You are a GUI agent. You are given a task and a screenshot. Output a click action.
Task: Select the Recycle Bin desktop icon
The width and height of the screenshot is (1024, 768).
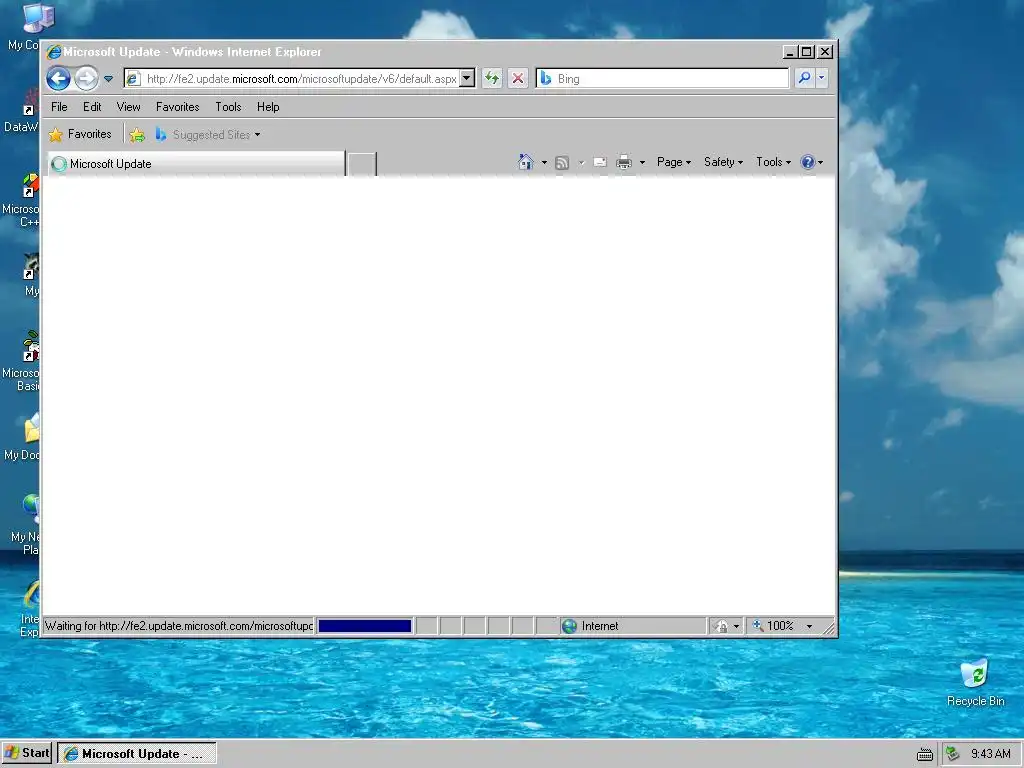point(975,682)
